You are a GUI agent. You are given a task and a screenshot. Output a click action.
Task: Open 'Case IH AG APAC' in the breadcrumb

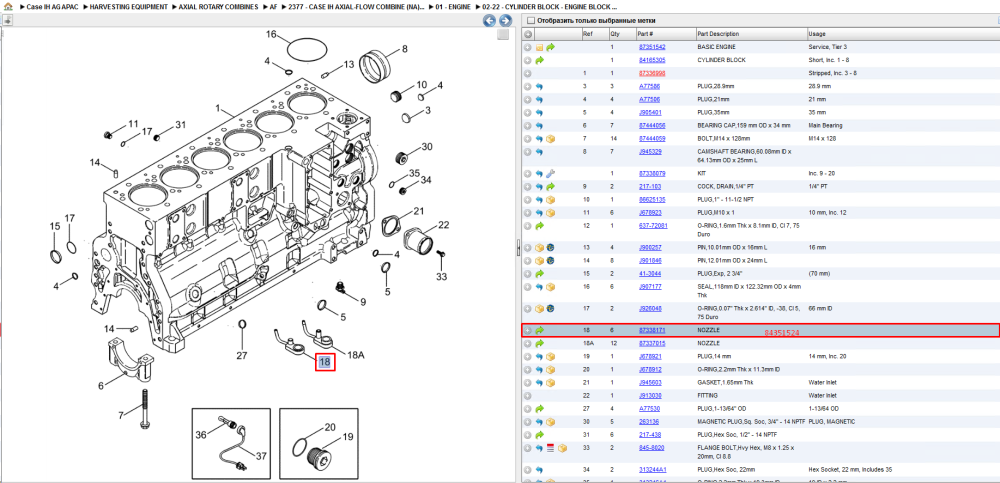pos(50,6)
